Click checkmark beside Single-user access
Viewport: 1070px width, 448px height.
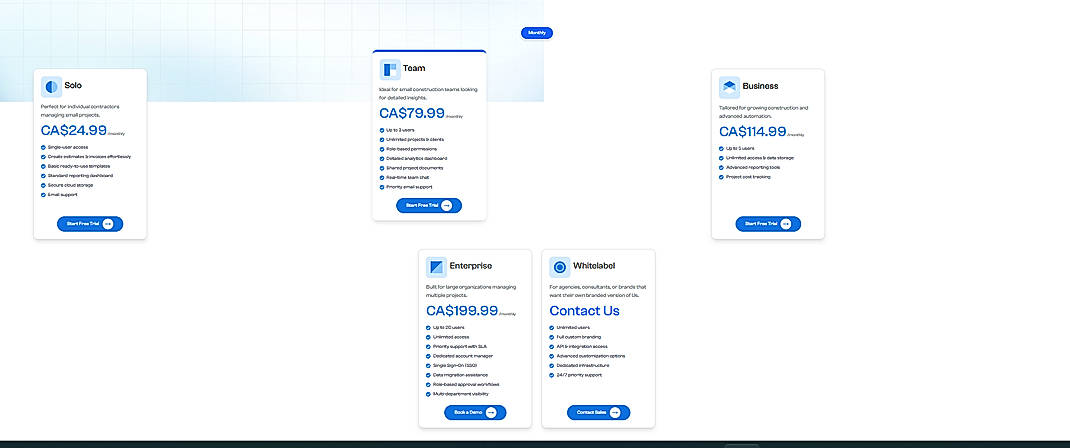pyautogui.click(x=43, y=147)
